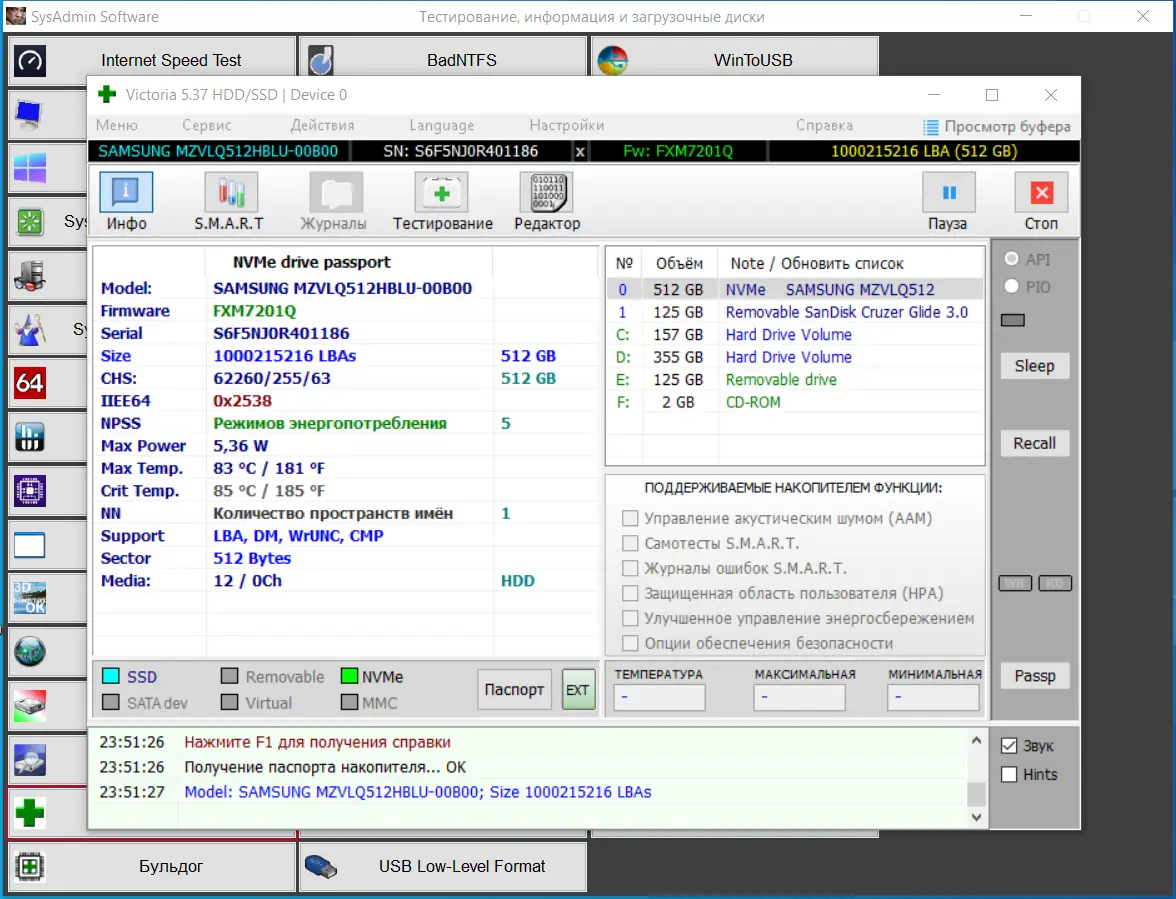This screenshot has width=1176, height=899.
Task: Click the x button beside the serial number
Action: pyautogui.click(x=580, y=151)
